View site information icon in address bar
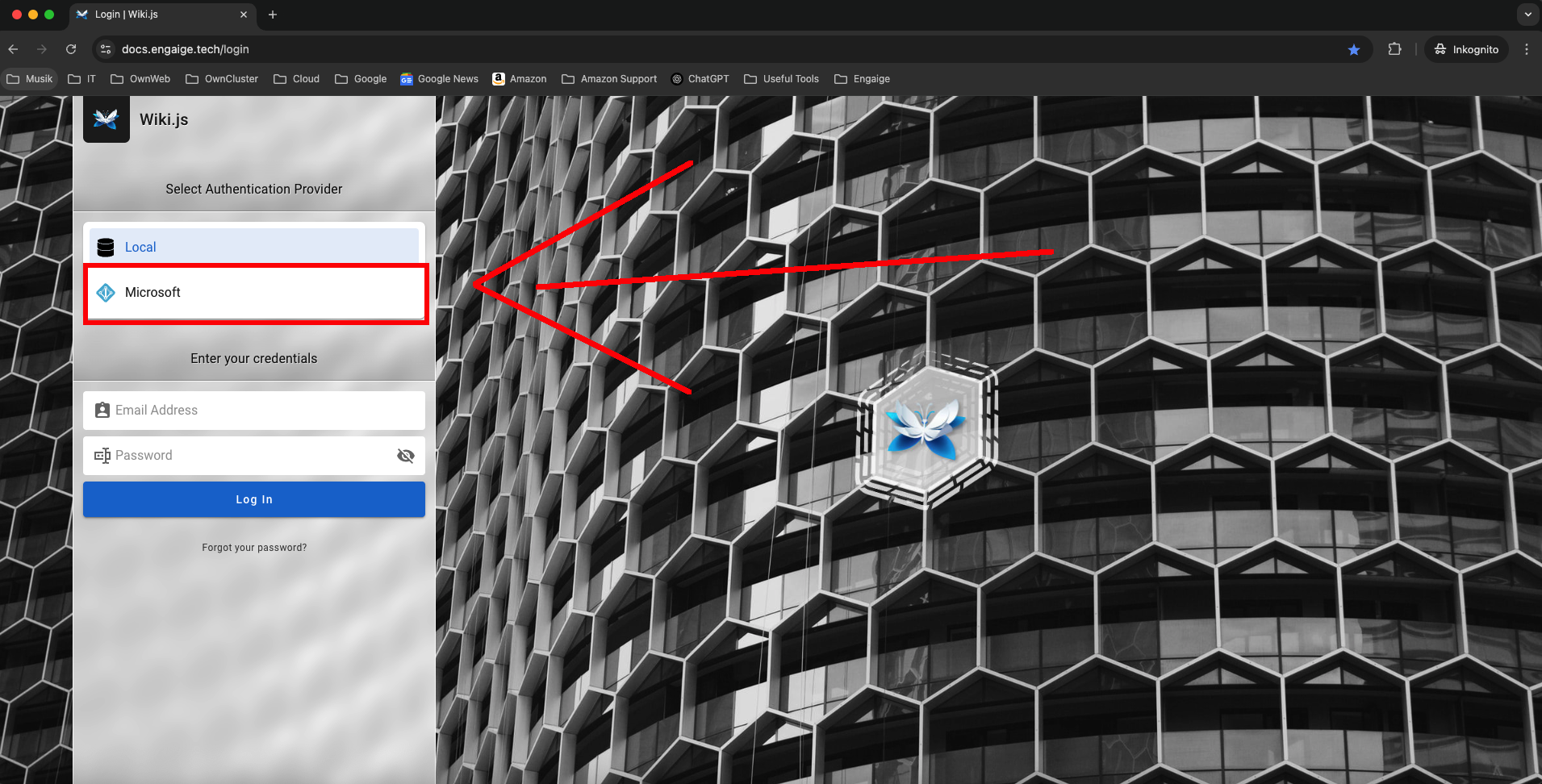Image resolution: width=1542 pixels, height=784 pixels. tap(106, 49)
